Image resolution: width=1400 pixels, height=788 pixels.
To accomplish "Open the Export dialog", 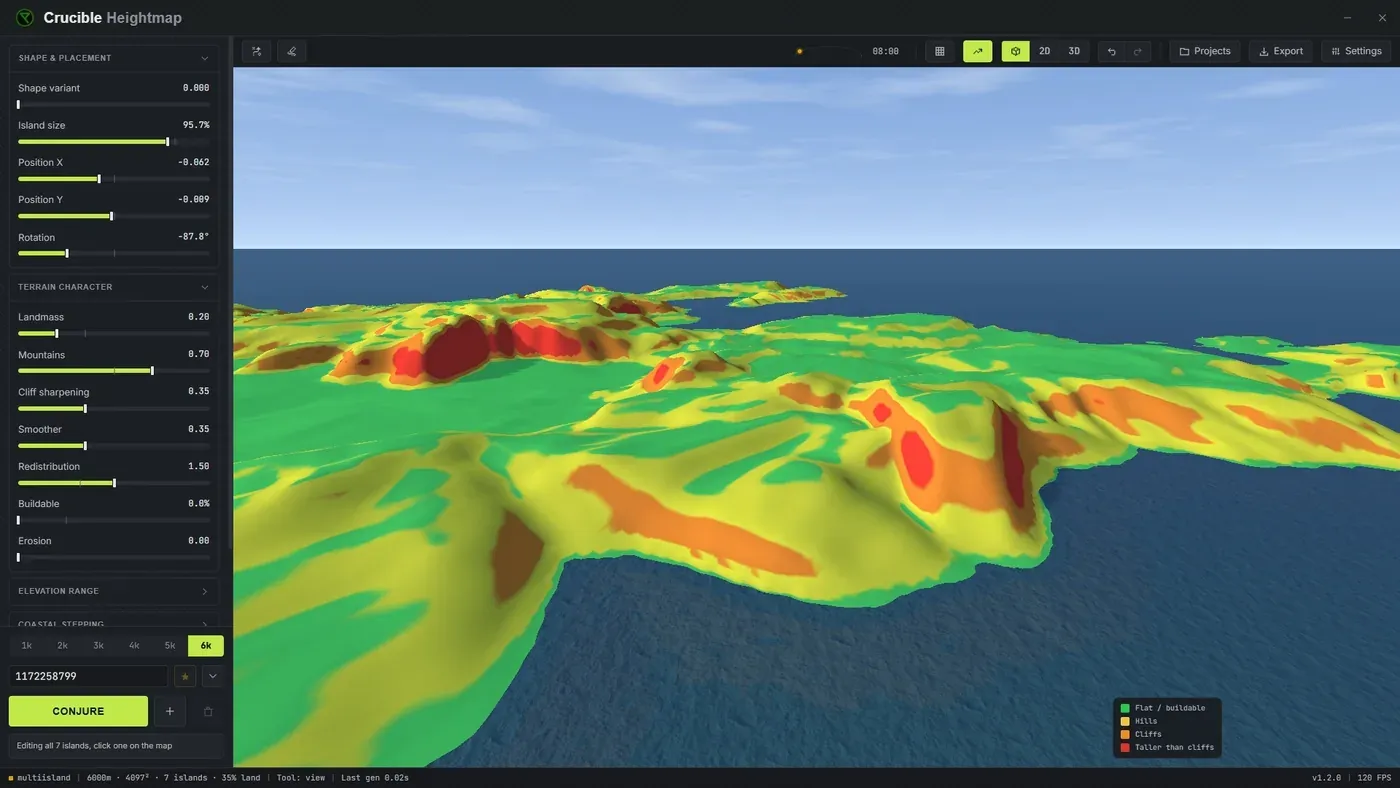I will (x=1281, y=51).
